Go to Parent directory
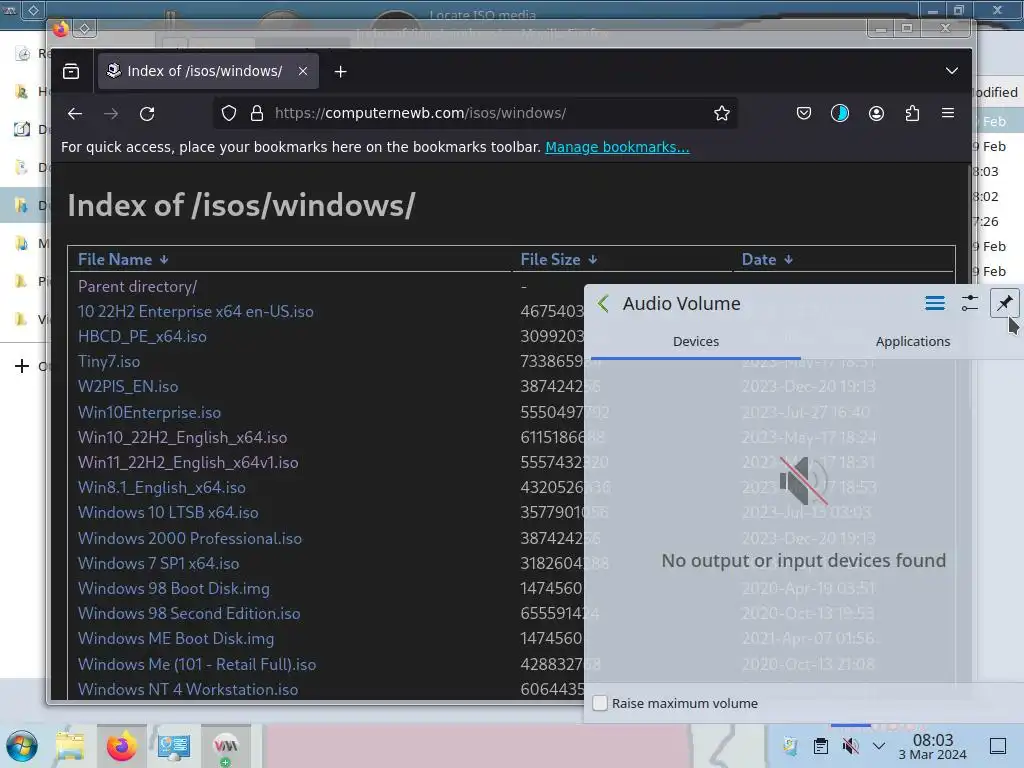 click(x=137, y=287)
